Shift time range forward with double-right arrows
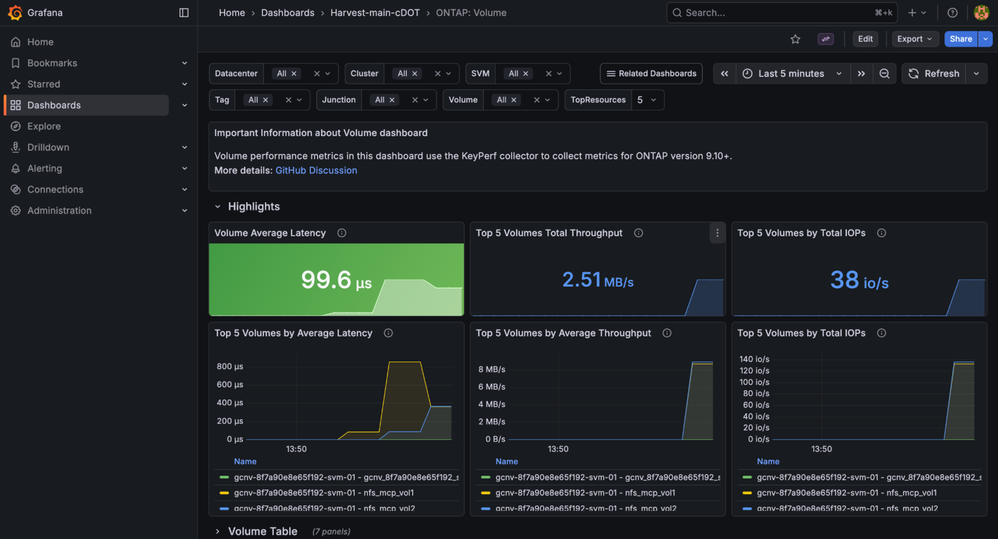 click(861, 74)
